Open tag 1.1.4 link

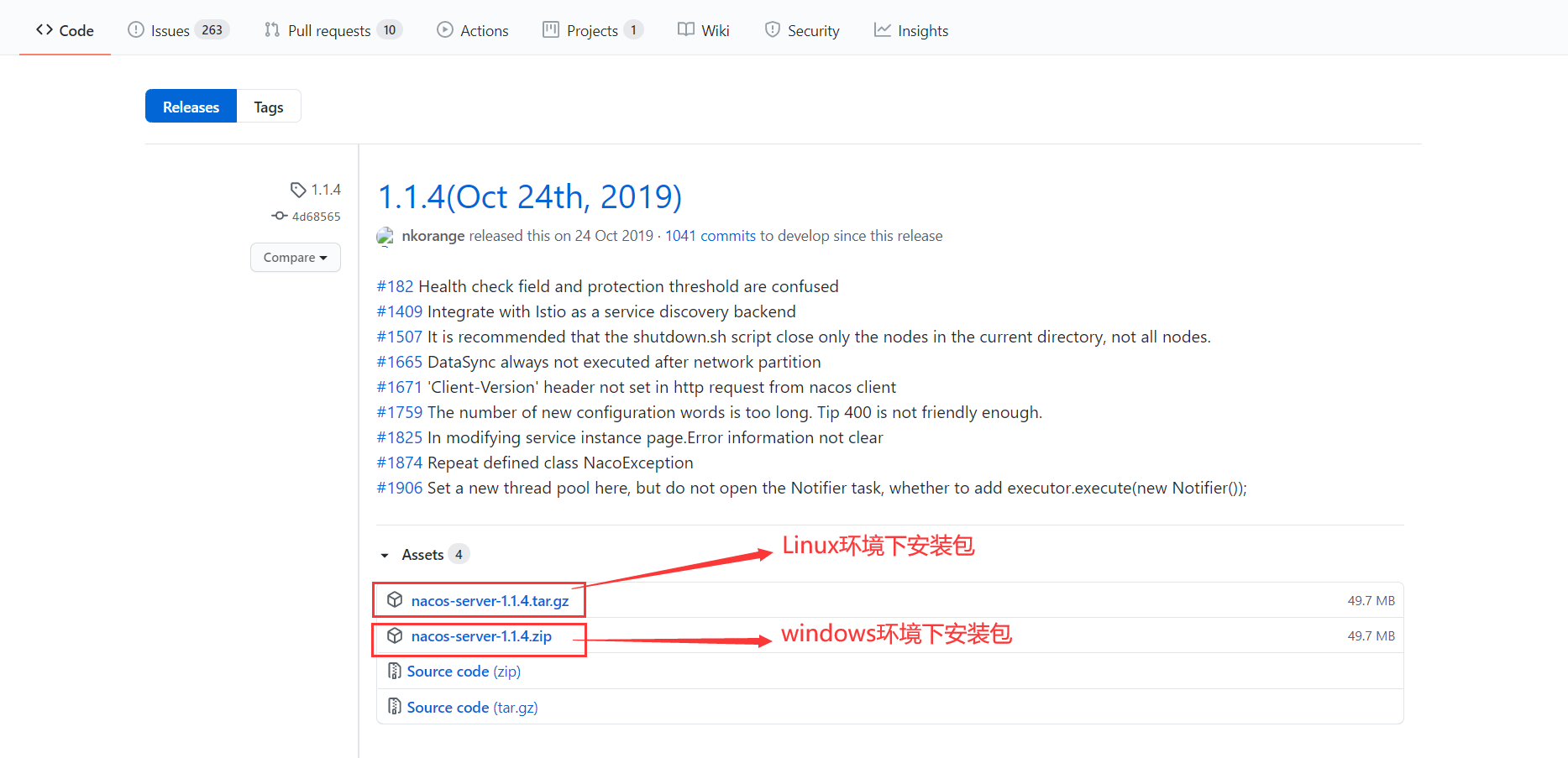pos(326,190)
